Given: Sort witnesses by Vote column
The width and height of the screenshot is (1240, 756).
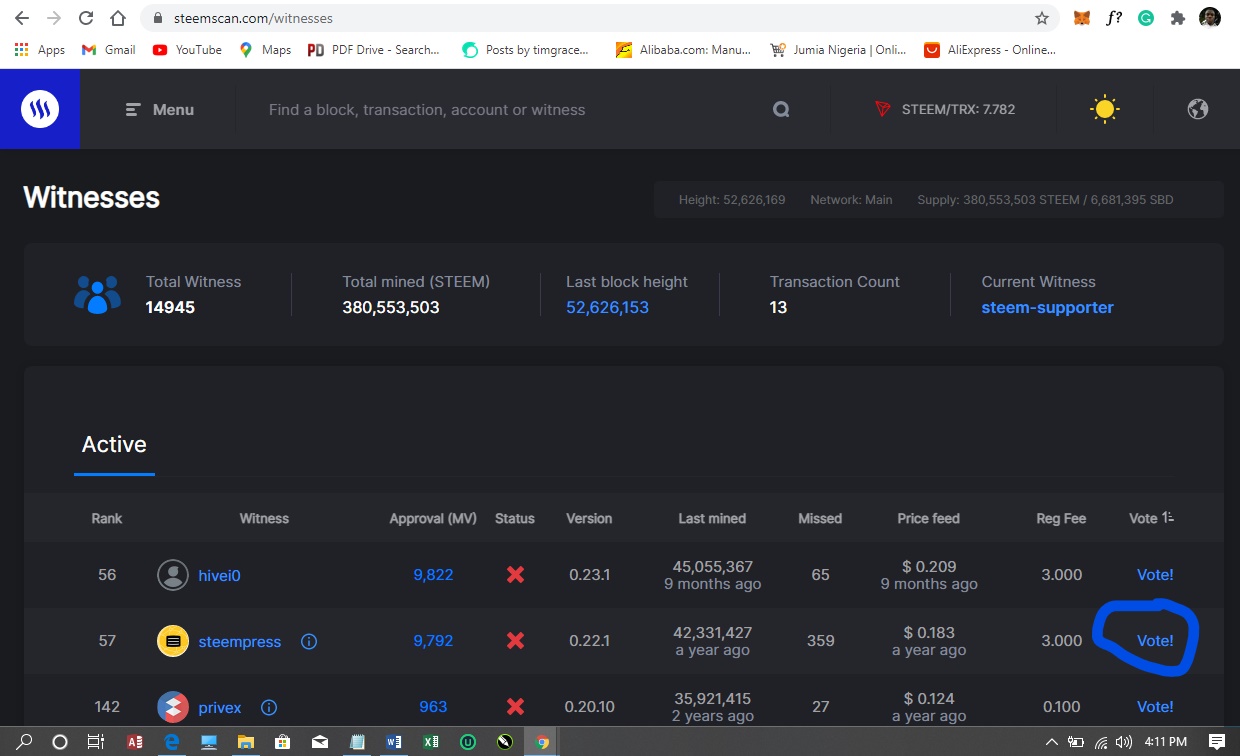Looking at the screenshot, I should click(1151, 518).
